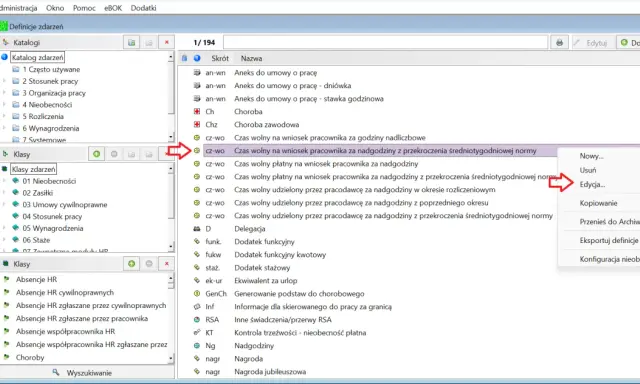Click the Edytuj button in the toolbar
This screenshot has width=640, height=384.
click(x=592, y=42)
